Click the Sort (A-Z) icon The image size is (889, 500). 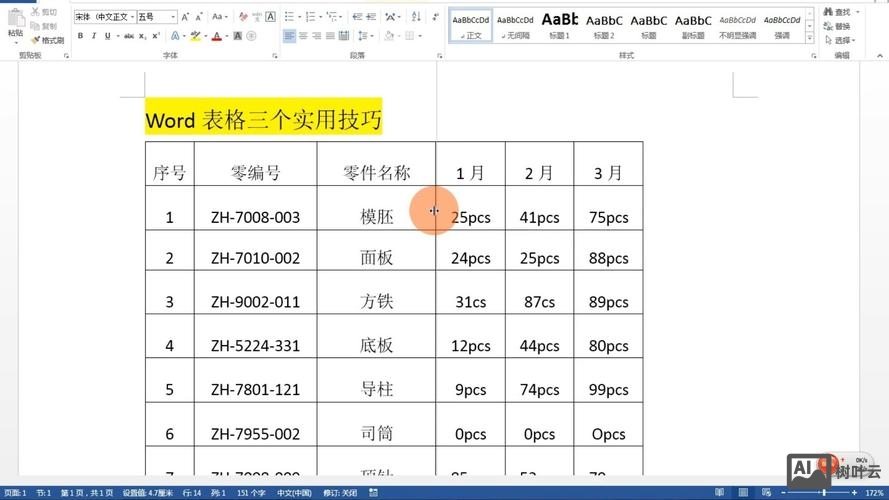click(416, 17)
